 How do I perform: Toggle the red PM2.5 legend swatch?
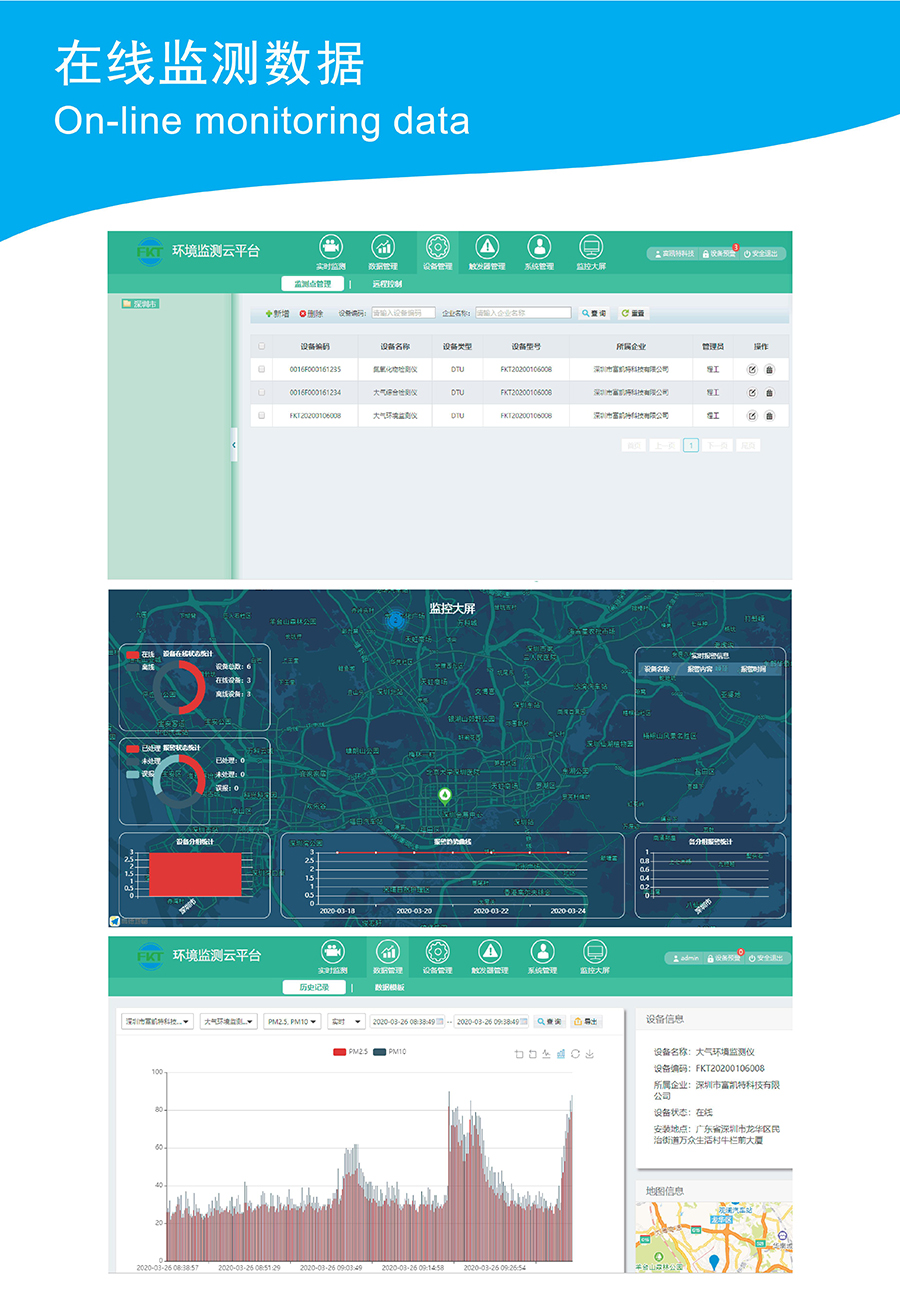coord(340,1052)
